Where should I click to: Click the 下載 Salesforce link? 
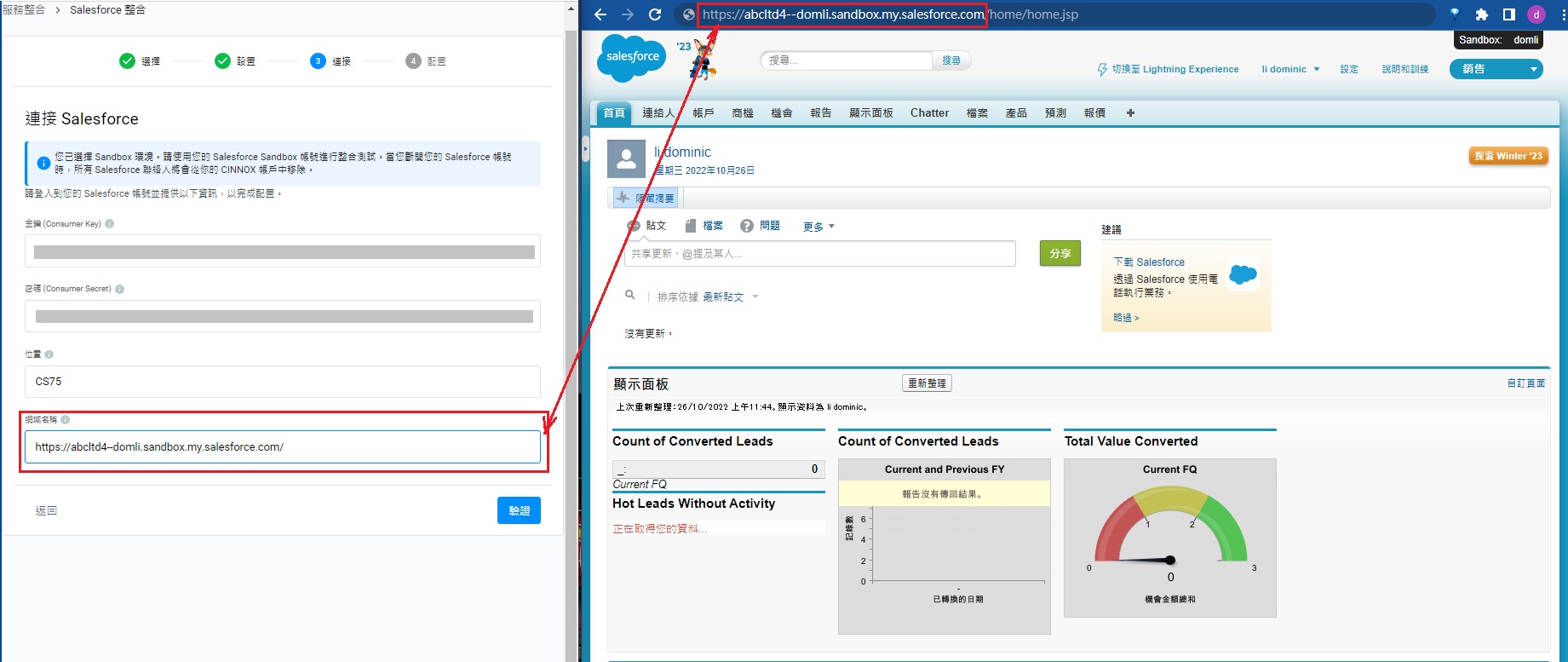(x=1149, y=262)
